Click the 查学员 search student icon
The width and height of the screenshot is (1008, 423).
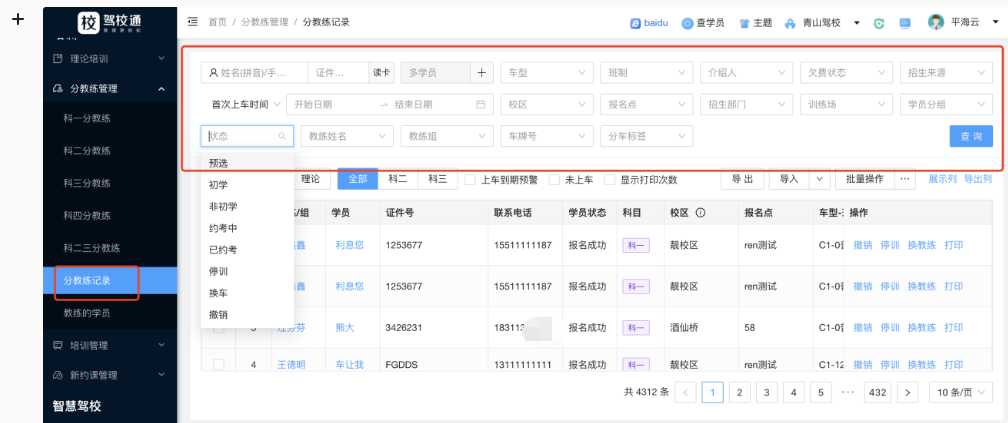point(688,23)
